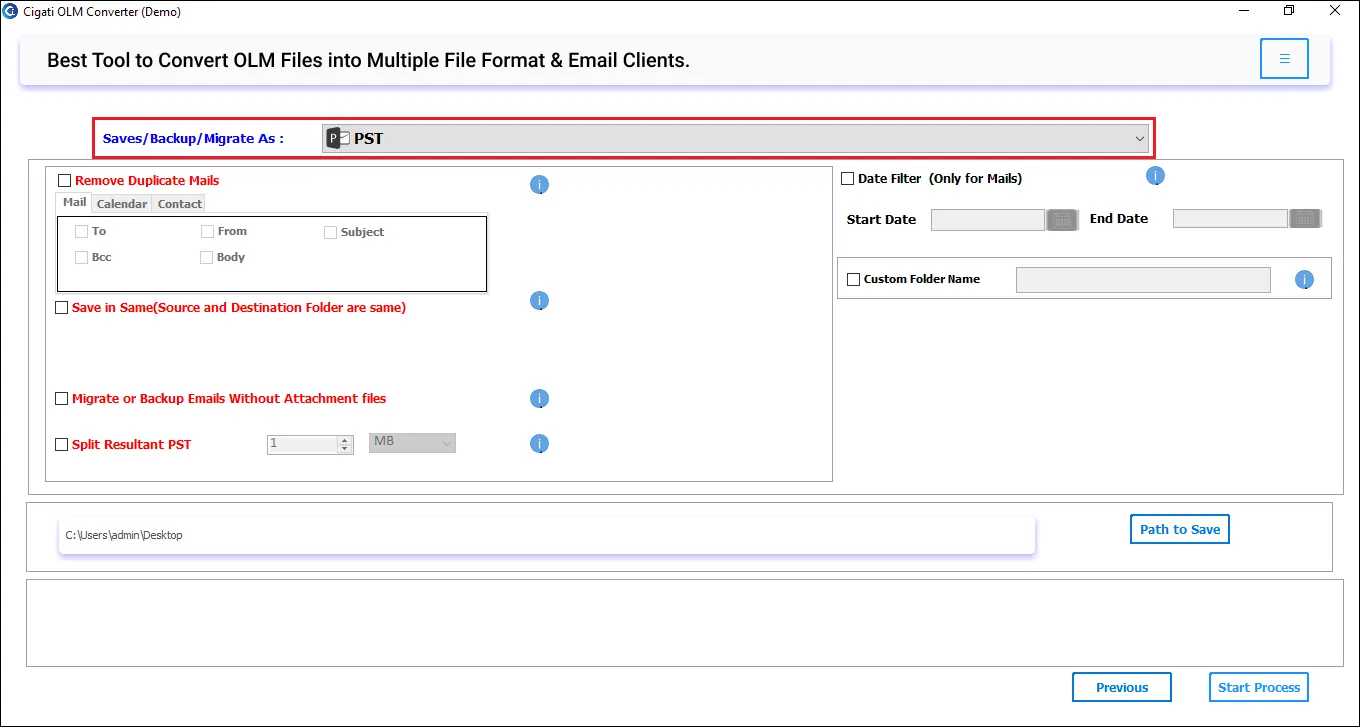Click the End Date label
Screen dimensions: 1360x727
(x=1119, y=219)
